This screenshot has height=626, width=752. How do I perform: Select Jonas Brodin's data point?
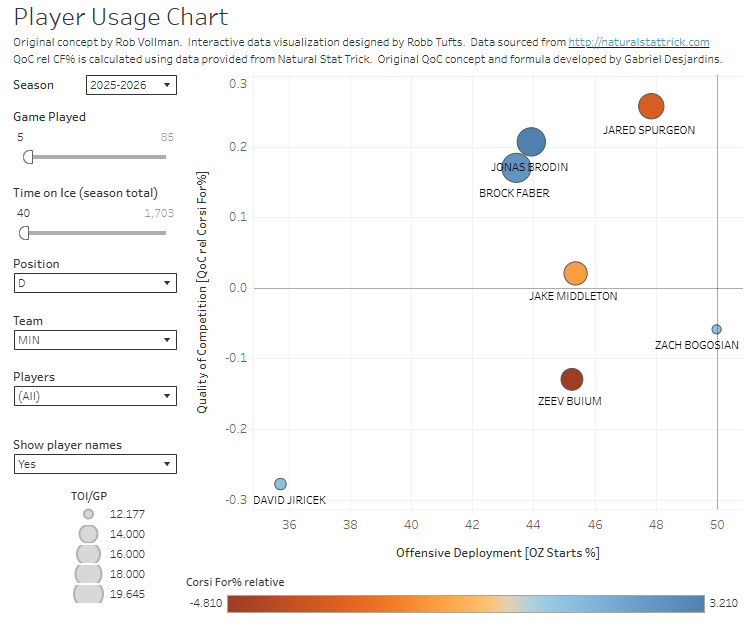click(532, 143)
